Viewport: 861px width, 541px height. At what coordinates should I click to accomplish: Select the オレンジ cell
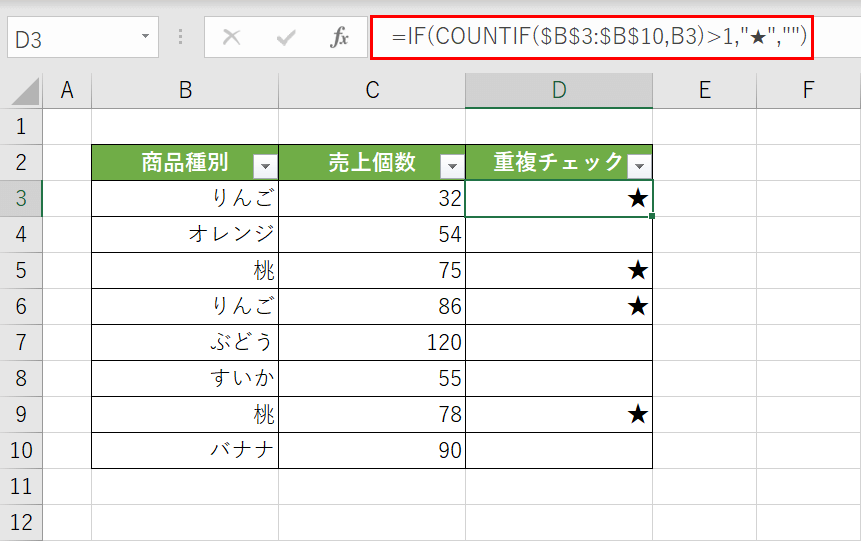click(x=185, y=235)
